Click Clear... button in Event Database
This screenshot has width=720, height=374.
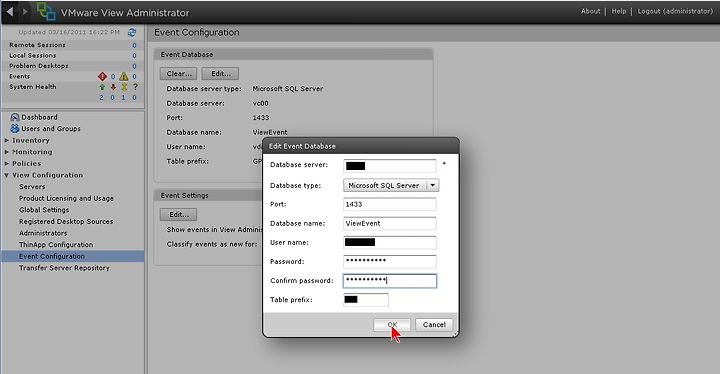pyautogui.click(x=179, y=74)
